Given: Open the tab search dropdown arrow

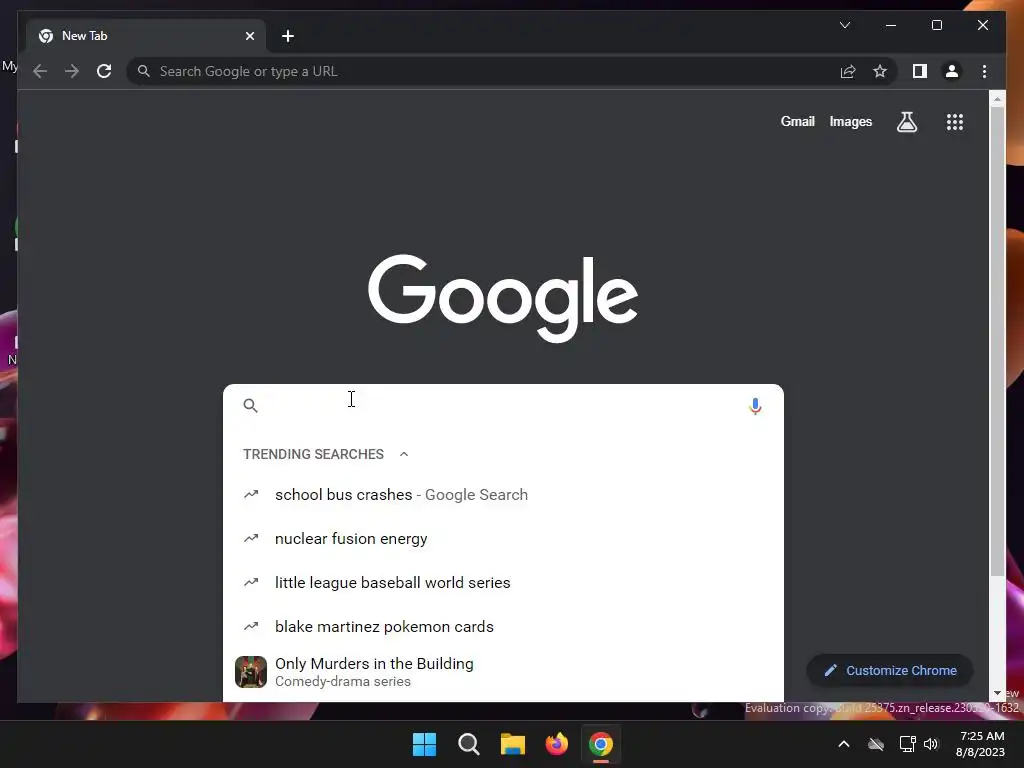Looking at the screenshot, I should click(x=844, y=25).
